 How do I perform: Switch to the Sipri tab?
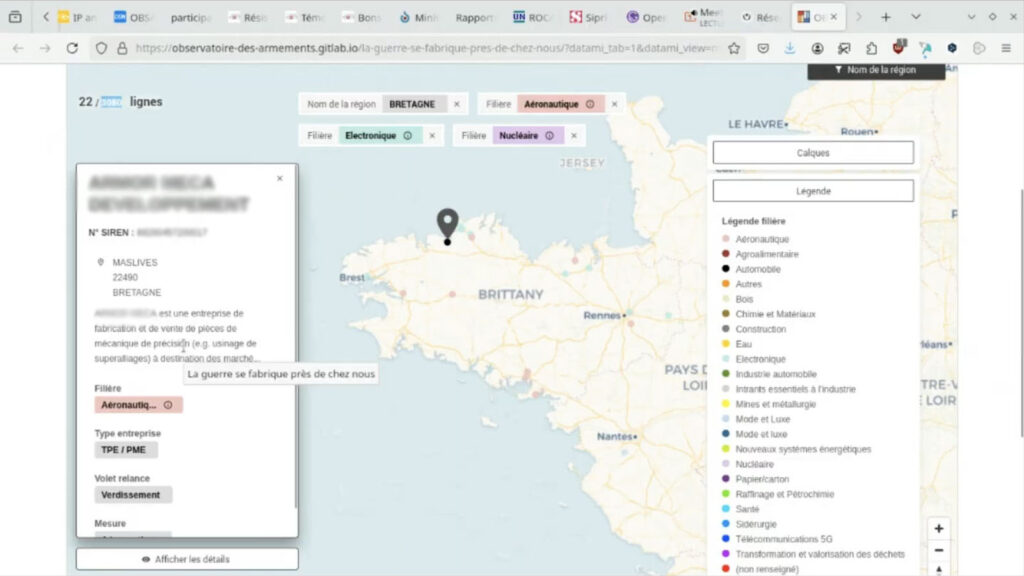(x=587, y=18)
